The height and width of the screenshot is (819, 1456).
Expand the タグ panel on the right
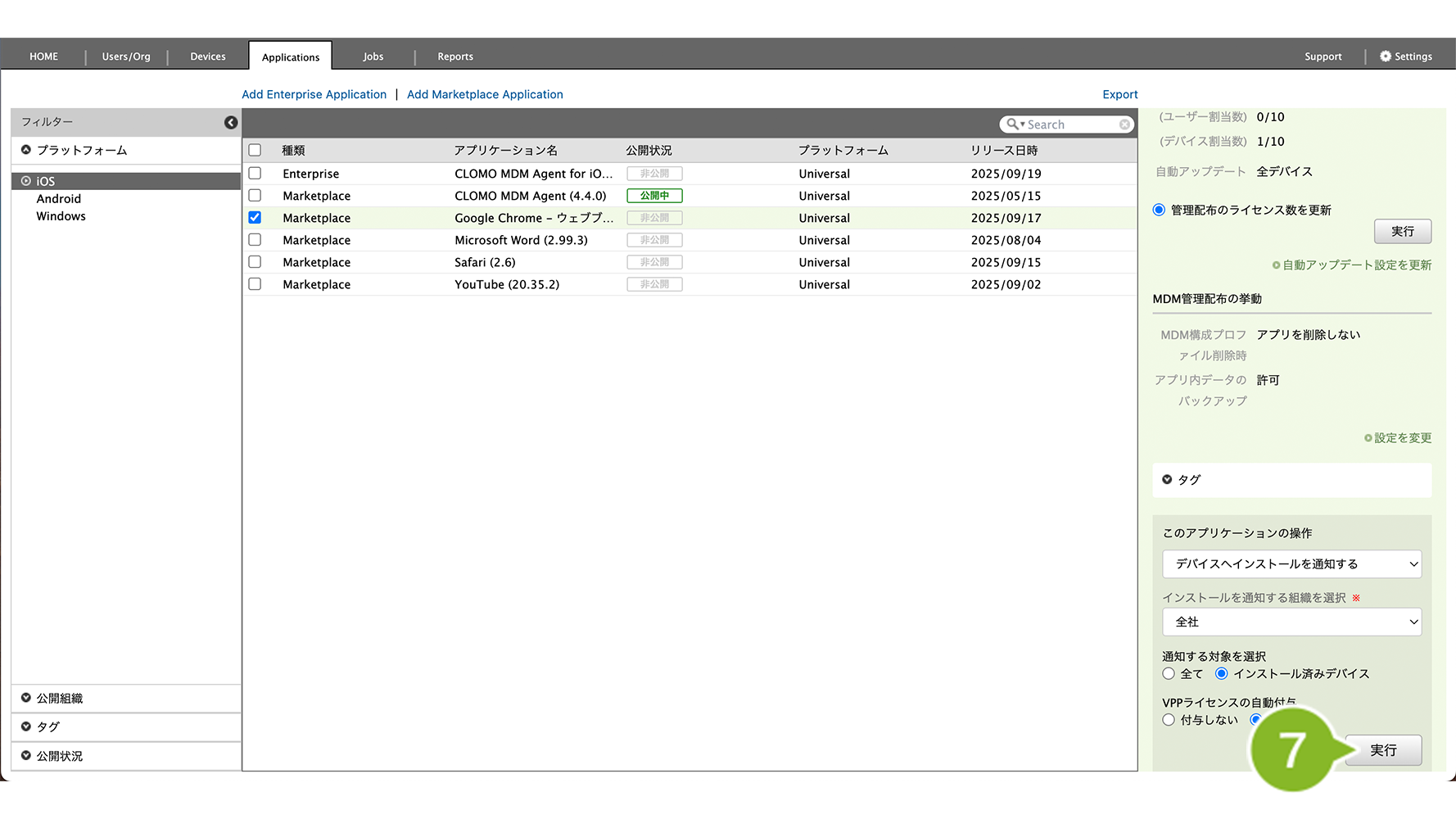tap(1167, 480)
